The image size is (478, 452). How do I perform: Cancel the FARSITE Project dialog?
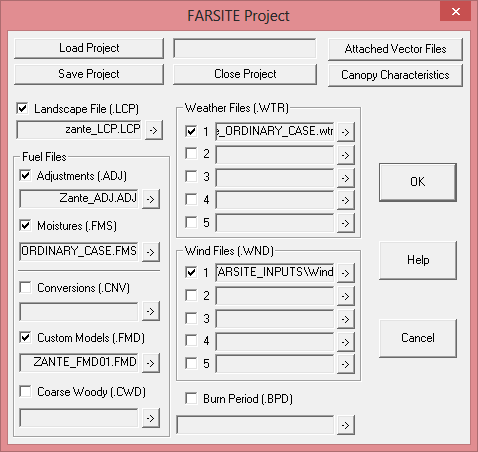coord(418,338)
